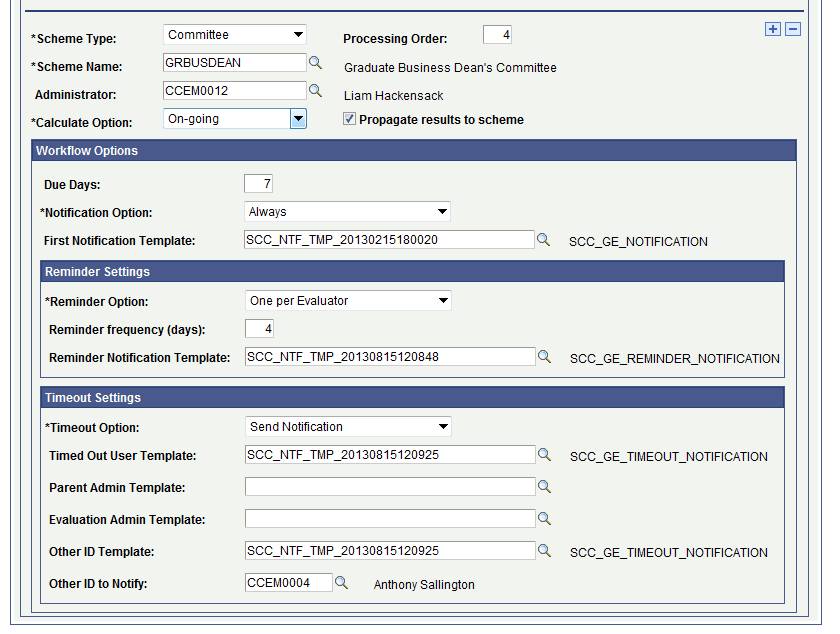Click the delete row minus icon

coord(793,29)
